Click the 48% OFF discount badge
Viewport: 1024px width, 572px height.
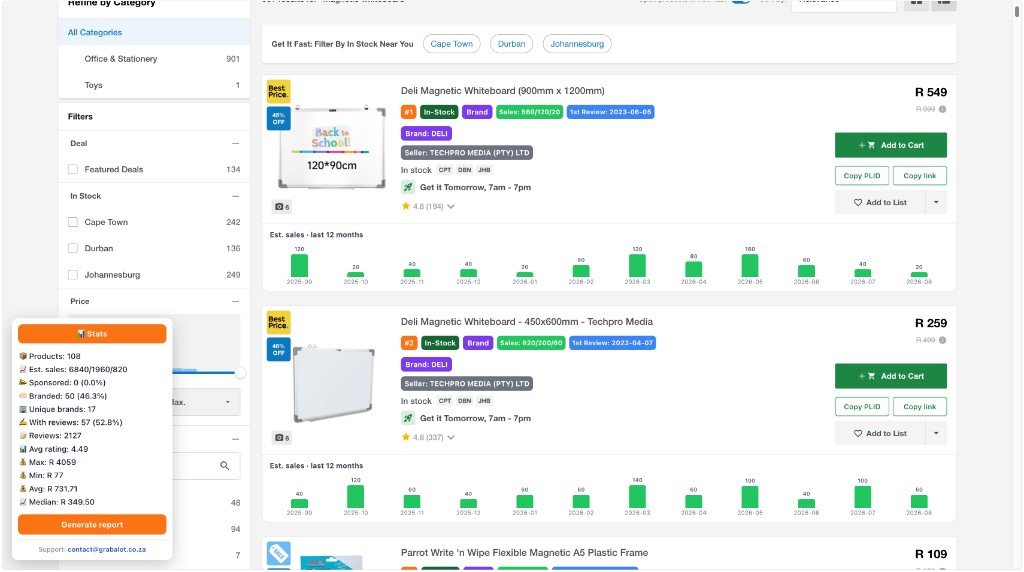[x=278, y=349]
